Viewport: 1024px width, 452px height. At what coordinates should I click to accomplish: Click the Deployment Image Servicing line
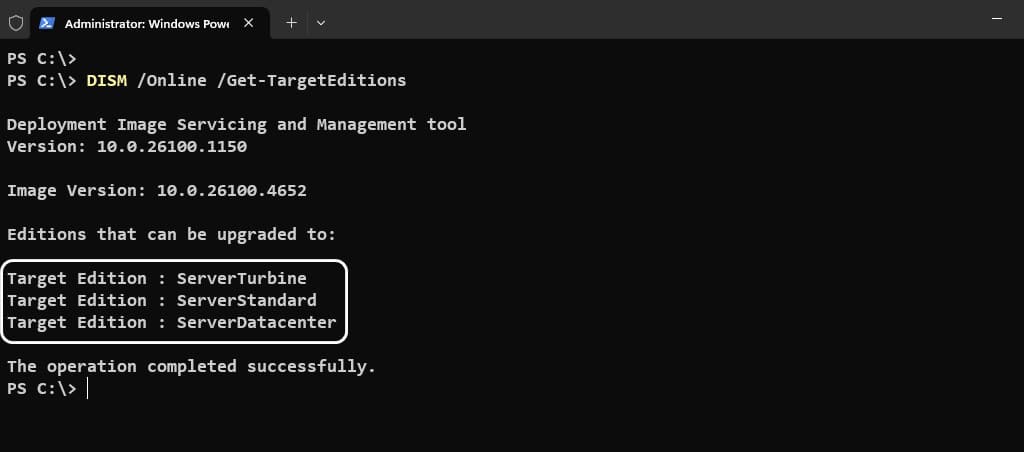click(x=236, y=125)
